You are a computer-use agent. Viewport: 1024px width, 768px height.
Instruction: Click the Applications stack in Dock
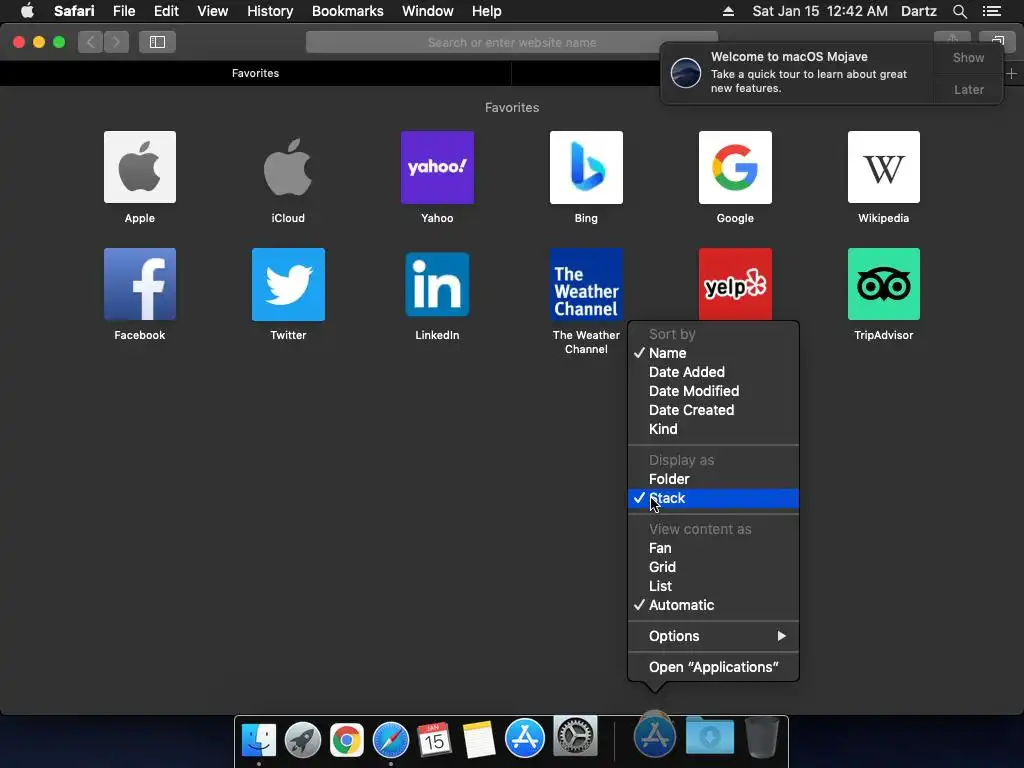[654, 734]
